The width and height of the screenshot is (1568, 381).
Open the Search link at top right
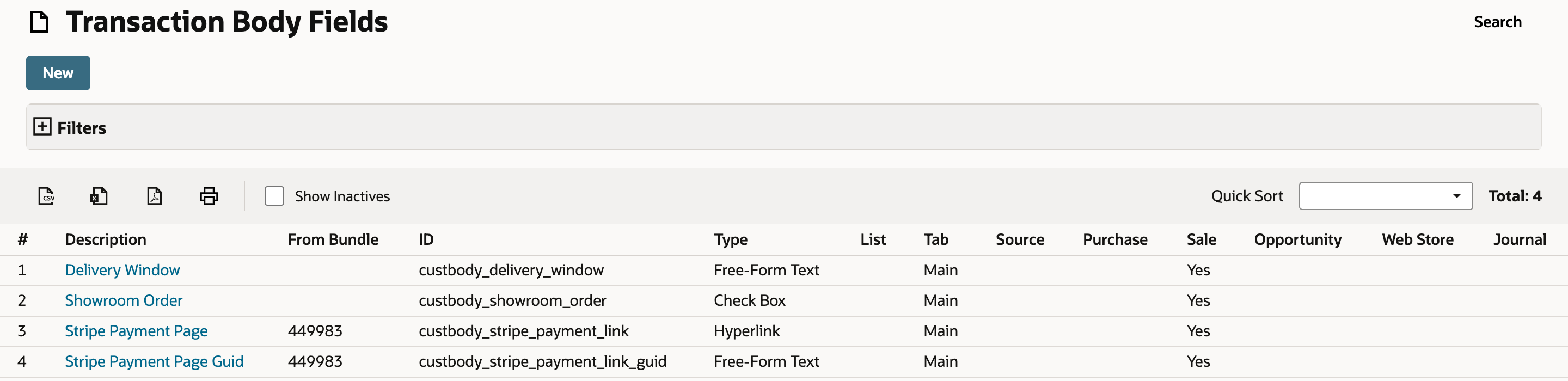(x=1497, y=22)
